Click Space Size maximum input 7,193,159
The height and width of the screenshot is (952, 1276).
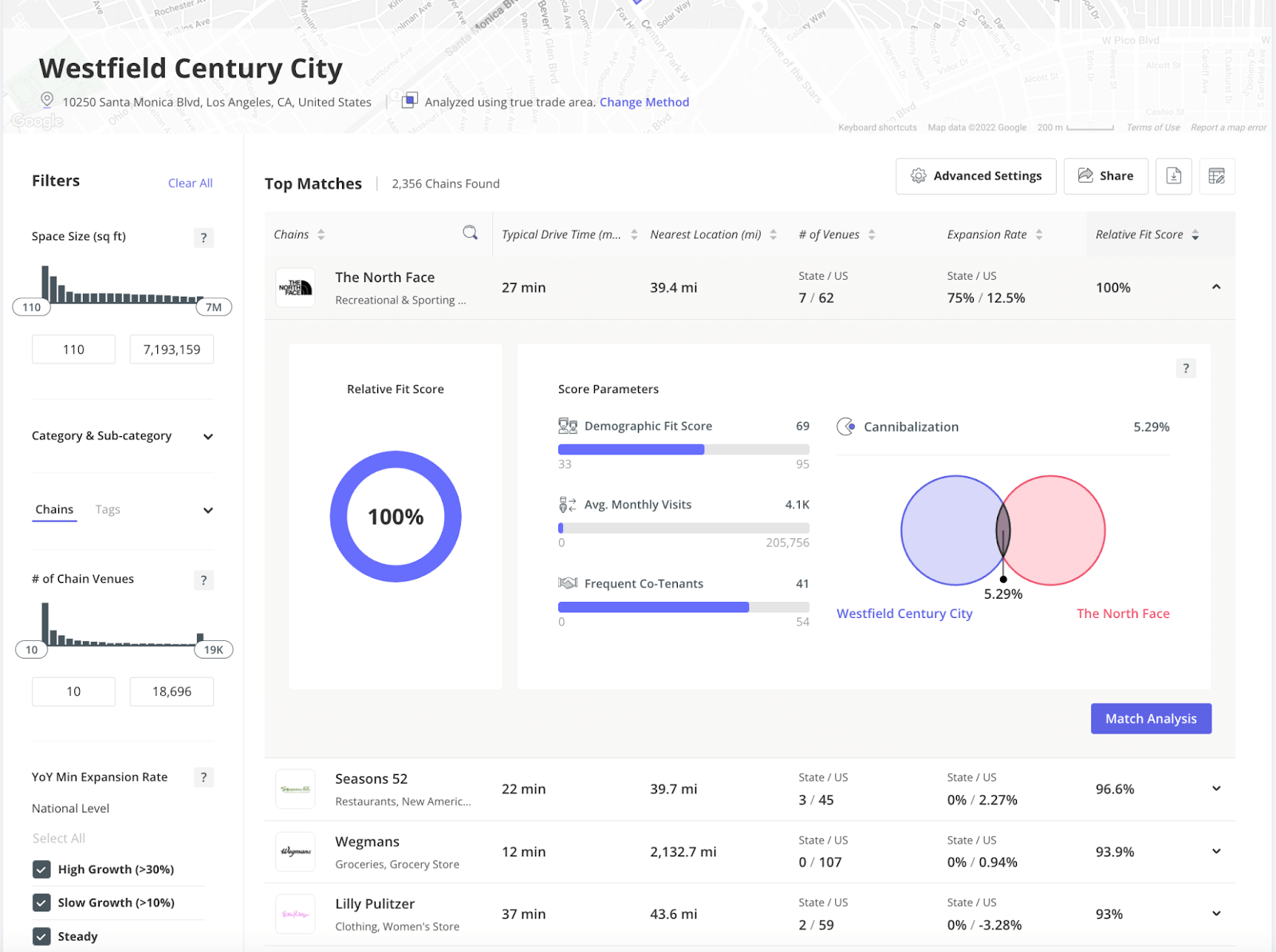(x=171, y=349)
